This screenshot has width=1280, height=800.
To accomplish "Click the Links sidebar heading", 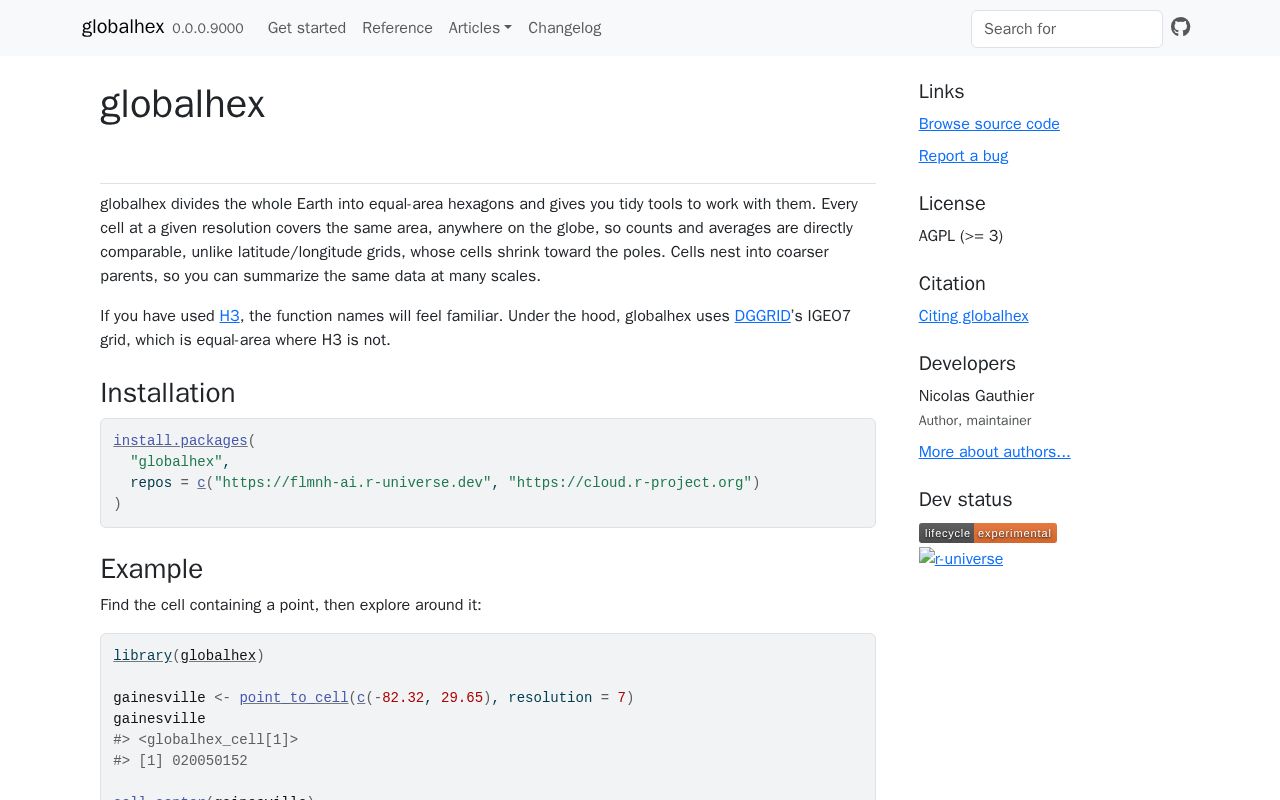I will click(x=941, y=92).
